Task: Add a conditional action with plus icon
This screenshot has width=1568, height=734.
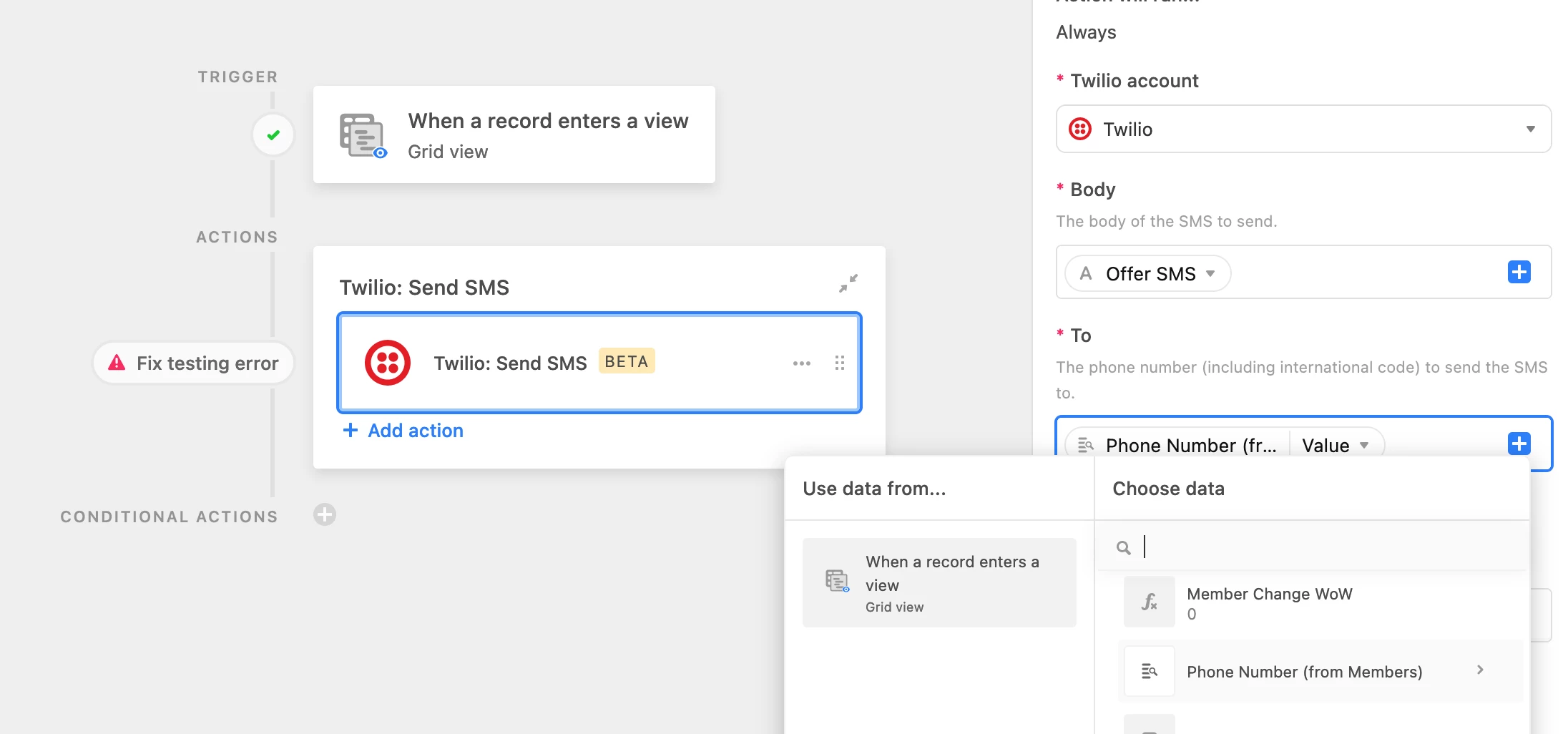Action: pyautogui.click(x=325, y=514)
